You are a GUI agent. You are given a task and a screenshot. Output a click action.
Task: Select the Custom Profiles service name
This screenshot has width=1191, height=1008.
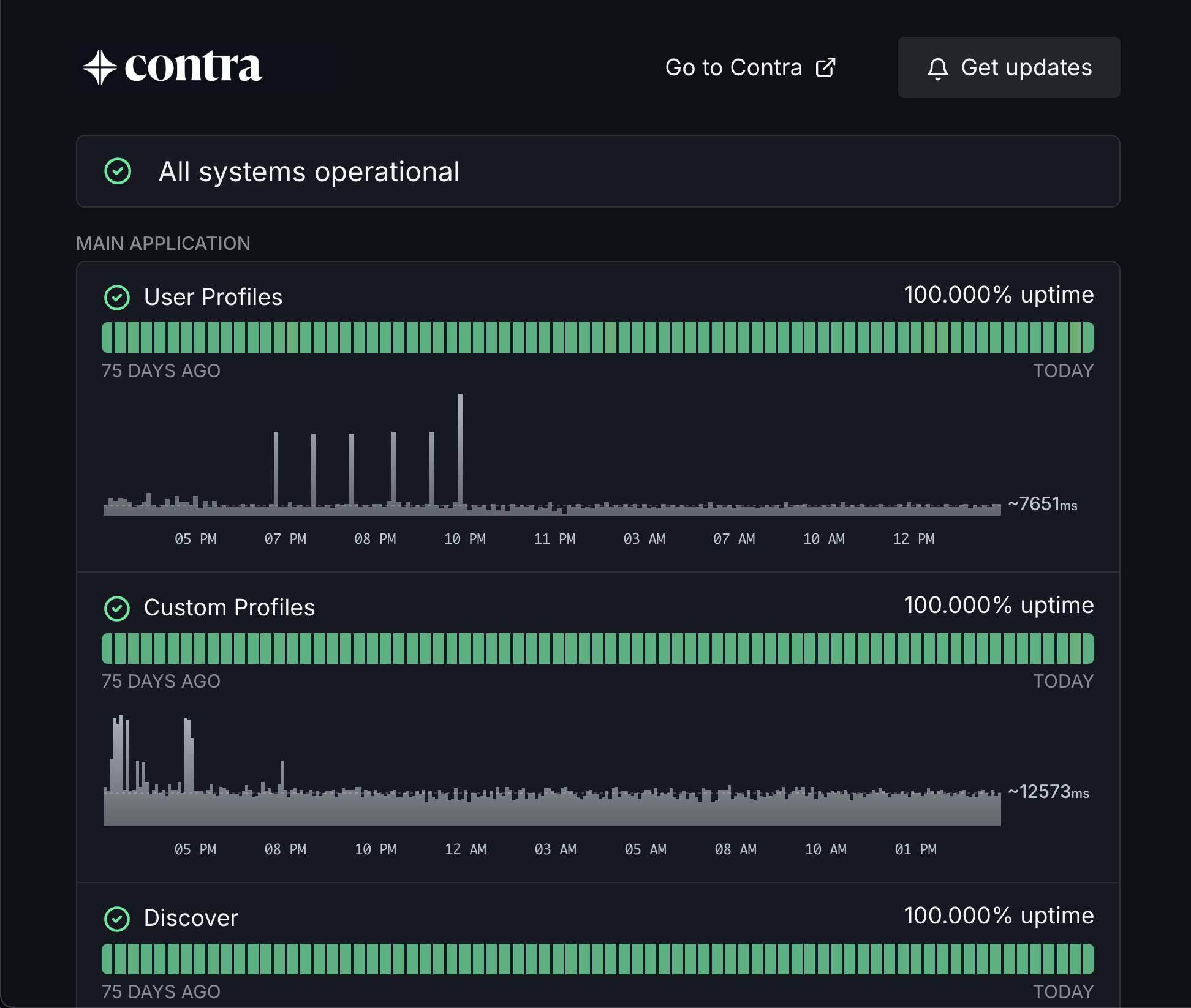tap(229, 607)
